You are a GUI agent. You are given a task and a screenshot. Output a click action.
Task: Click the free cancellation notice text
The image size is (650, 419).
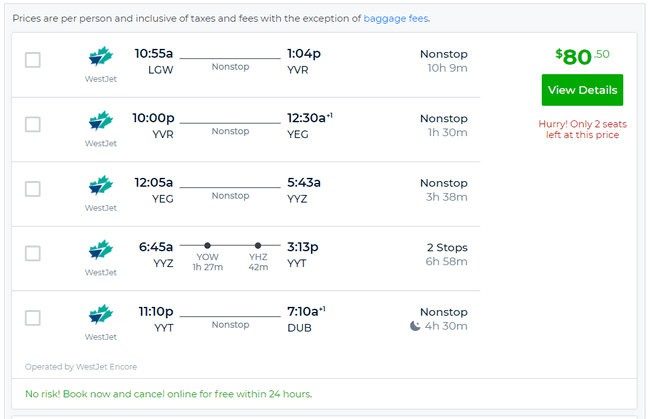[168, 394]
